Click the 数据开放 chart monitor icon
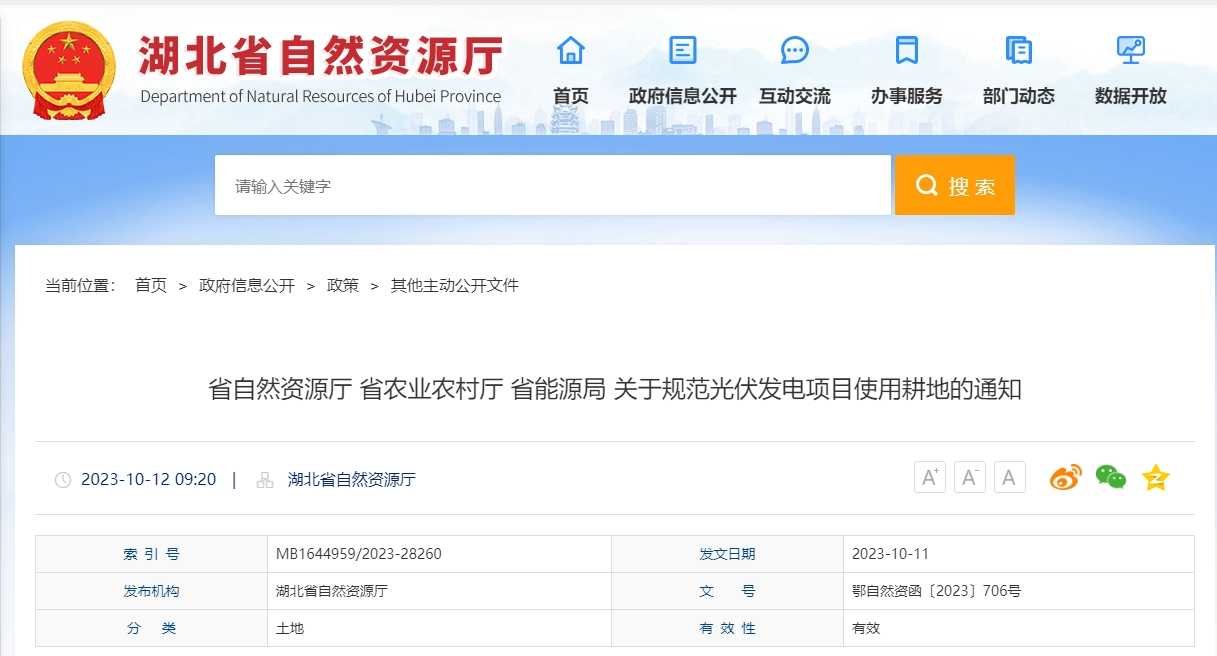Image resolution: width=1217 pixels, height=656 pixels. pyautogui.click(x=1131, y=50)
